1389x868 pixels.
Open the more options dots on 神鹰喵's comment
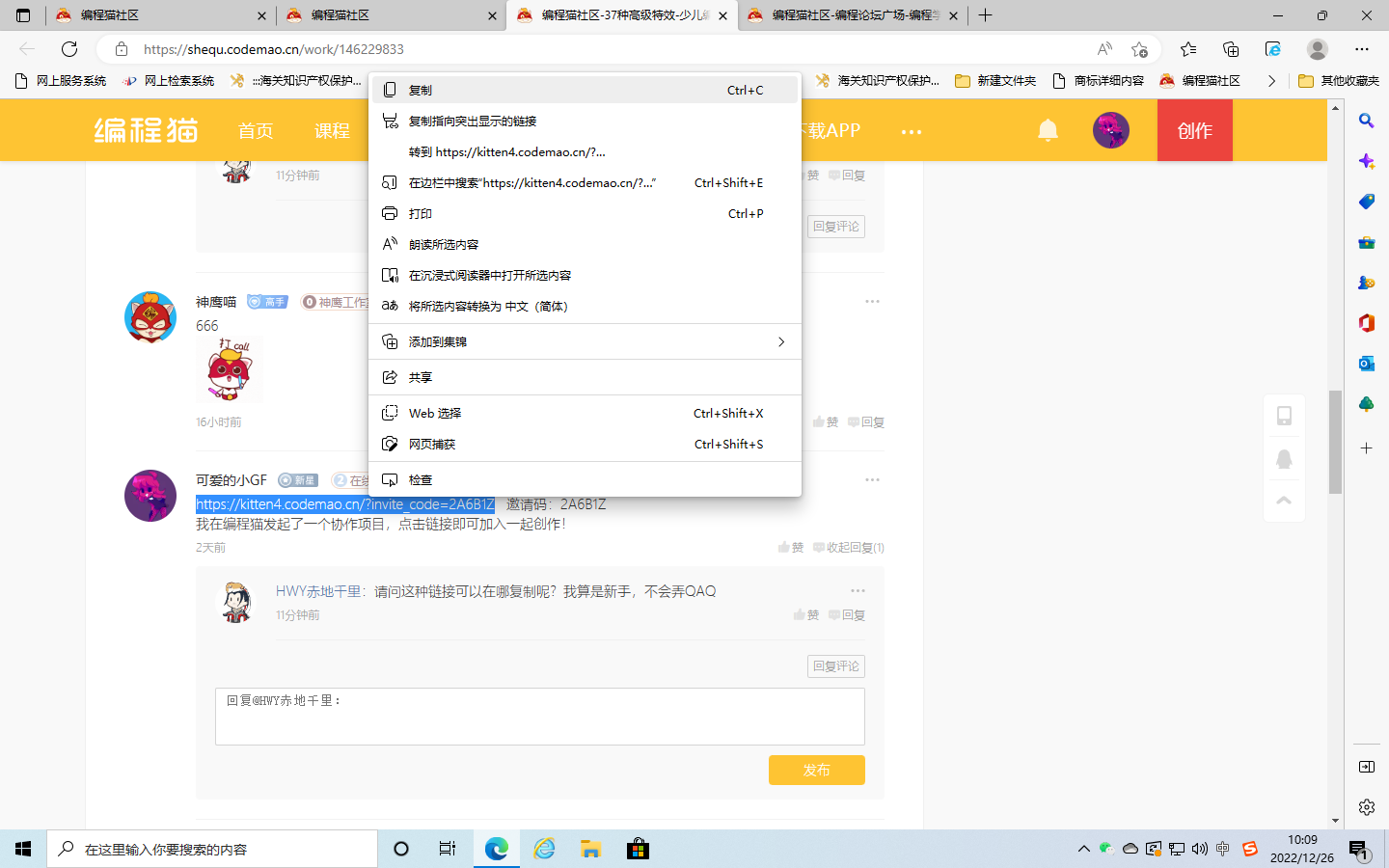click(872, 302)
